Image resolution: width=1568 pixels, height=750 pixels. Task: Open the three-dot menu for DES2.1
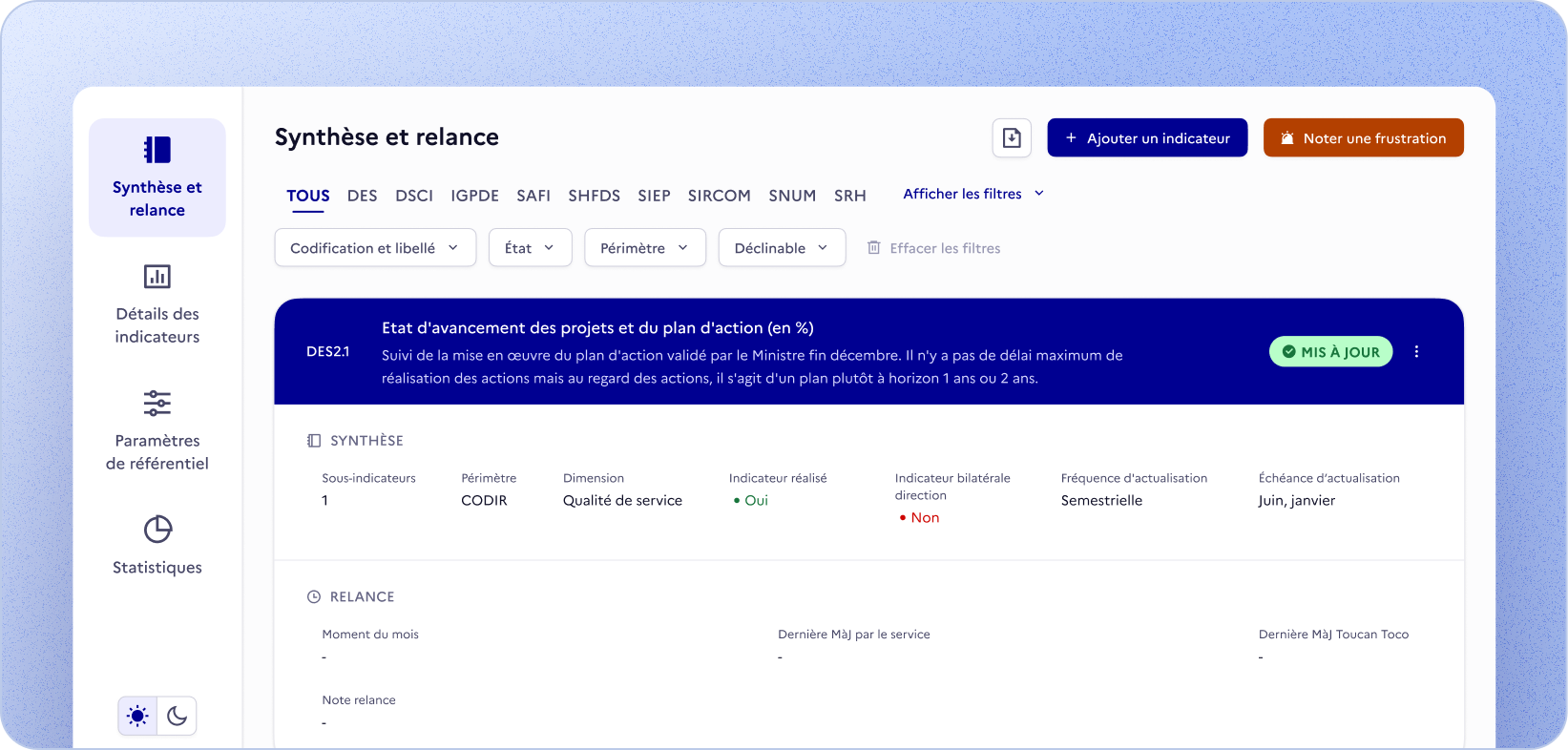[x=1416, y=352]
